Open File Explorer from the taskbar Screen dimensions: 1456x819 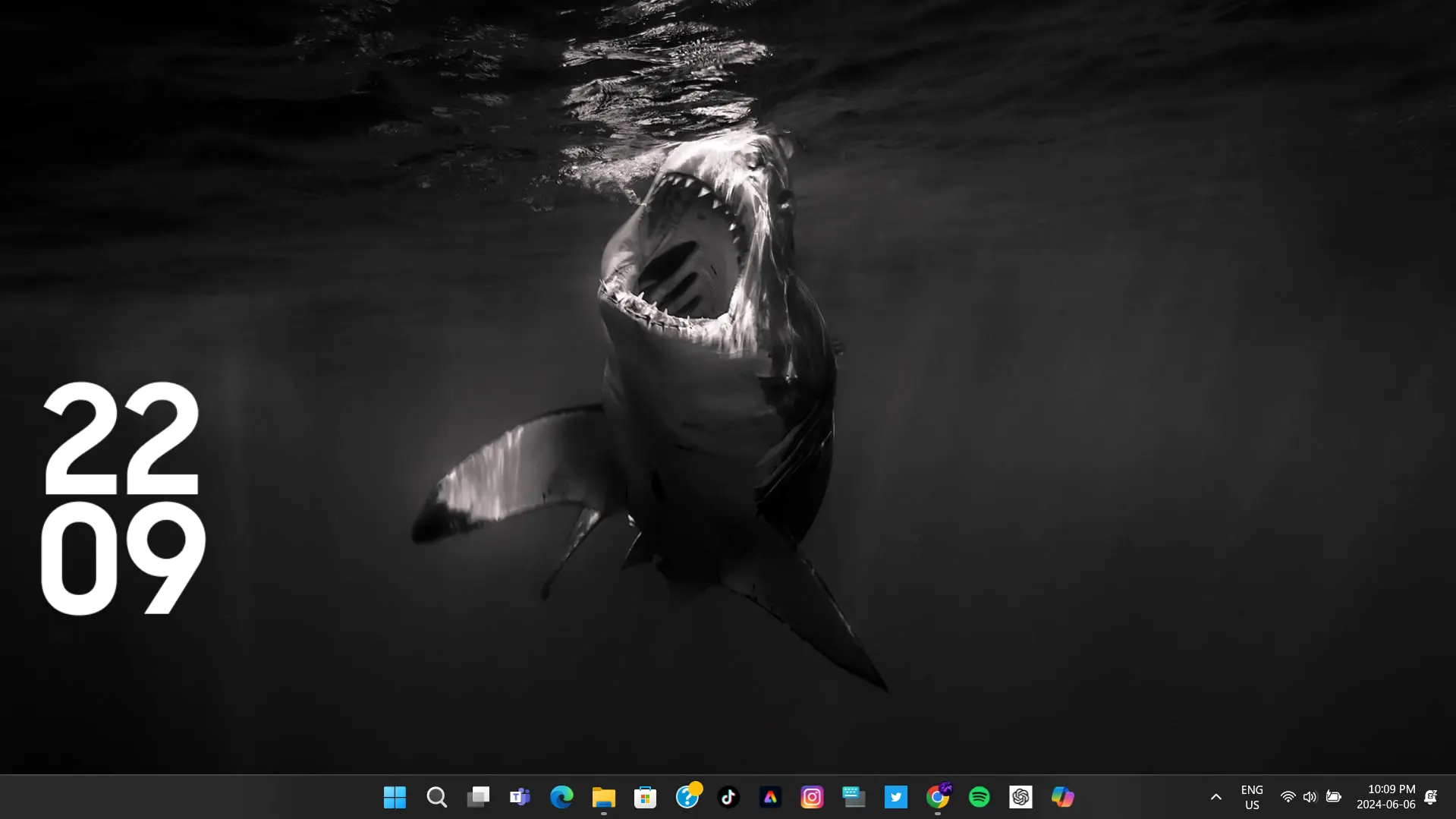(604, 797)
